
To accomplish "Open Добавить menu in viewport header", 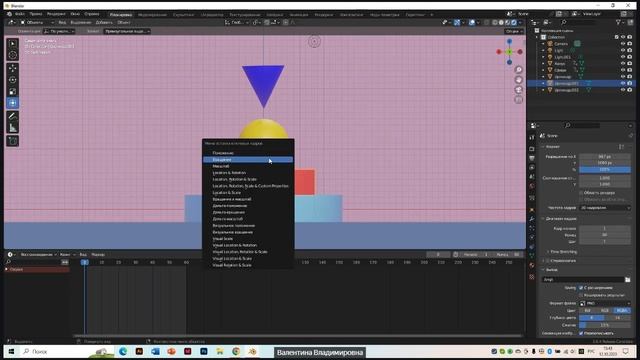I will (104, 22).
